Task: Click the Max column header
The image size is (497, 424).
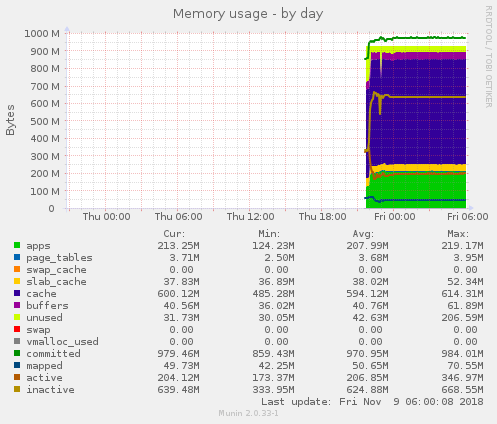Action: 458,234
